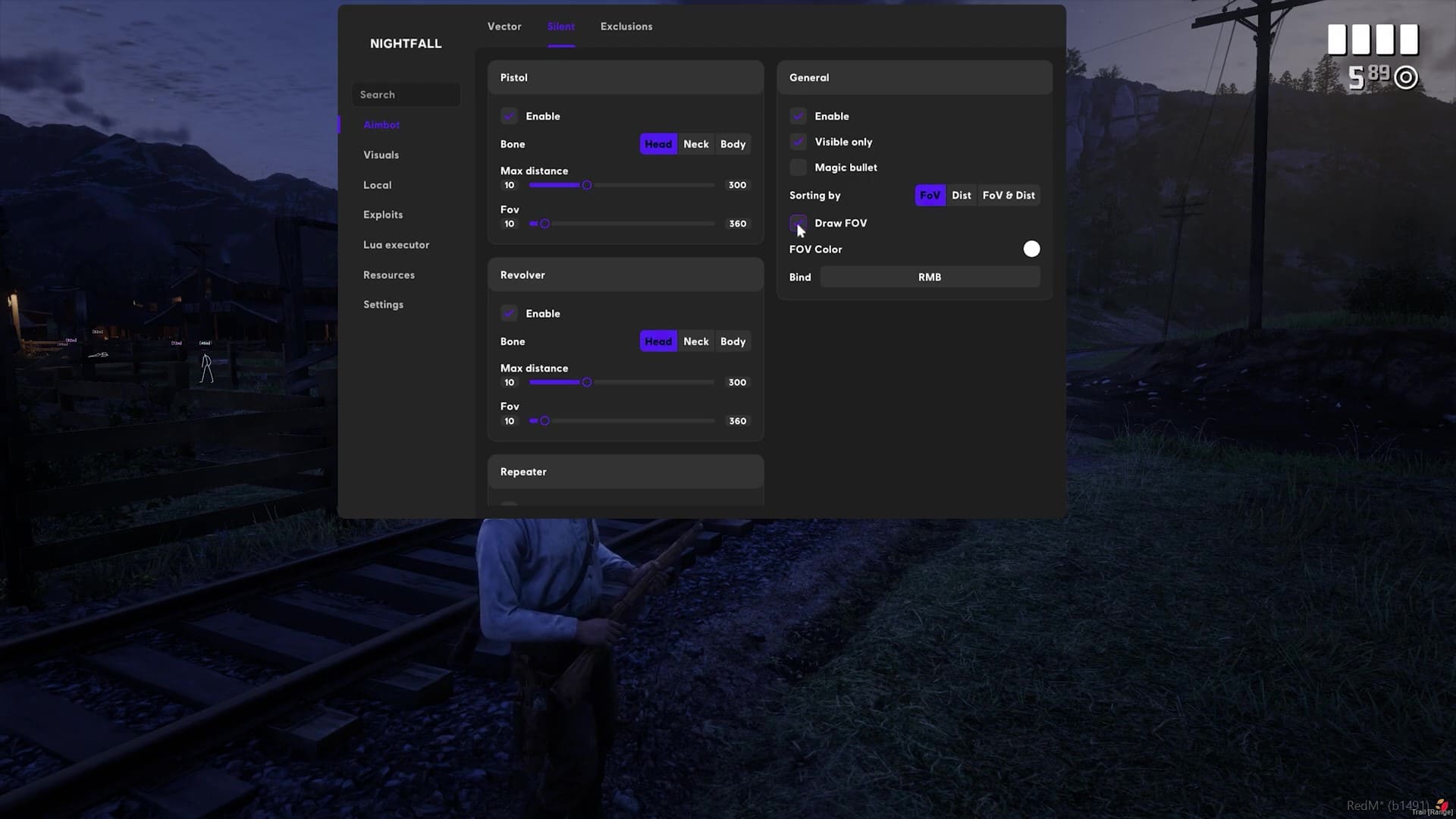1456x819 pixels.
Task: Uncheck the Visible only option
Action: [798, 142]
